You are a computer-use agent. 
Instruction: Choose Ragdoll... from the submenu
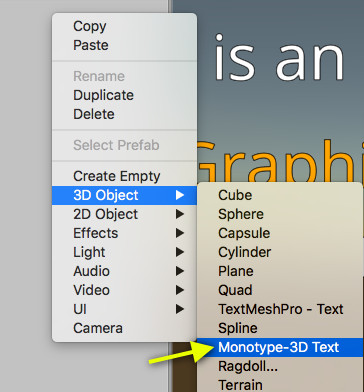pos(279,366)
